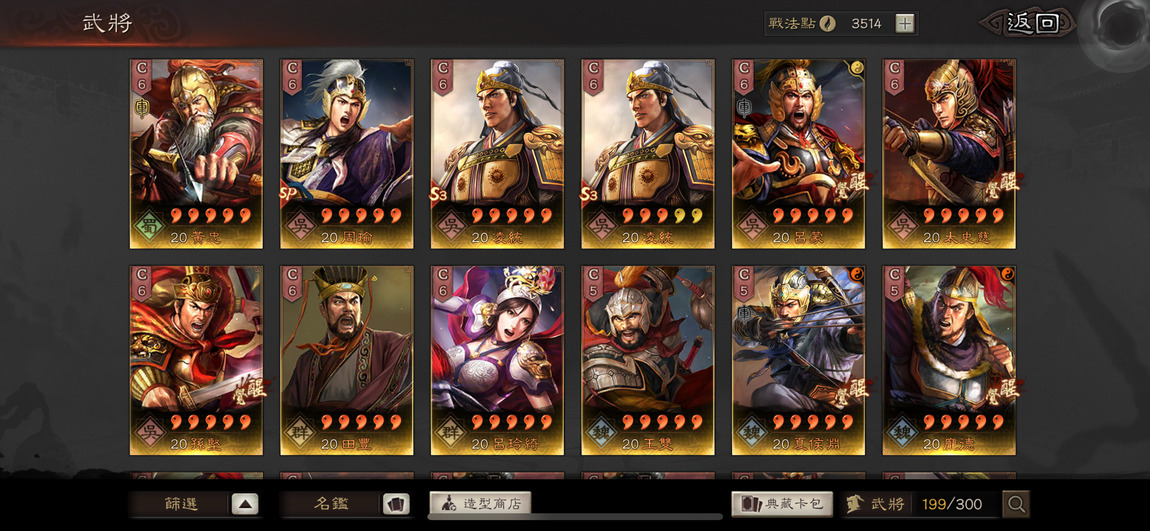Select the 太史慈 general card
Image resolution: width=1150 pixels, height=531 pixels.
point(949,153)
